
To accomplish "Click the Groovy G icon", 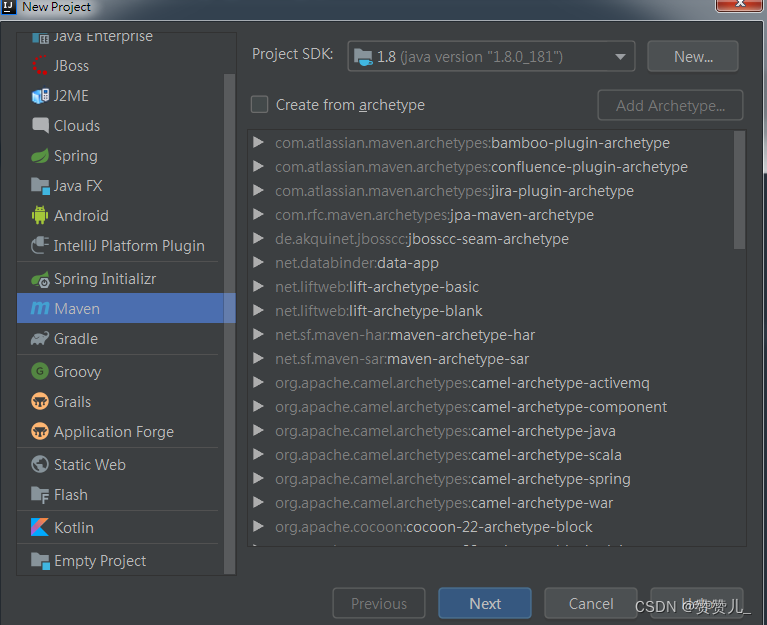I will pyautogui.click(x=40, y=371).
